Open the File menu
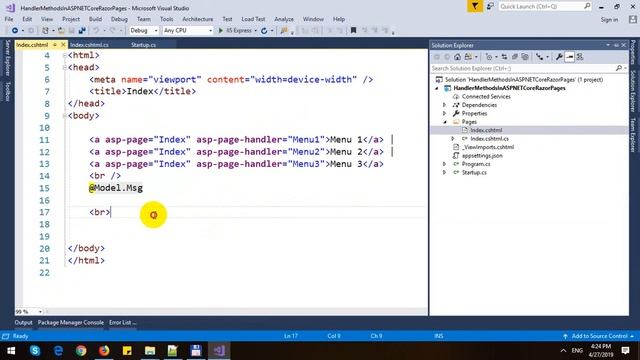This screenshot has width=640, height=360. click(9, 19)
